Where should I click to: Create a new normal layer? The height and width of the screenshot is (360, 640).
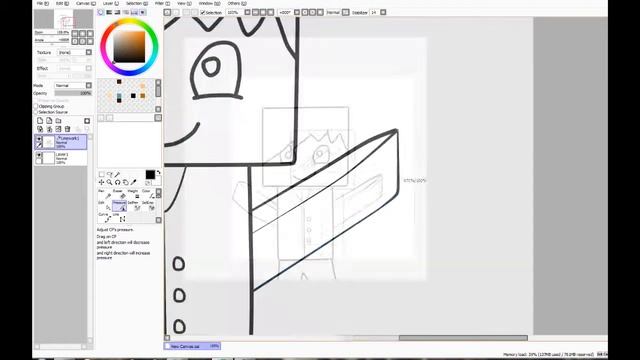click(x=40, y=121)
